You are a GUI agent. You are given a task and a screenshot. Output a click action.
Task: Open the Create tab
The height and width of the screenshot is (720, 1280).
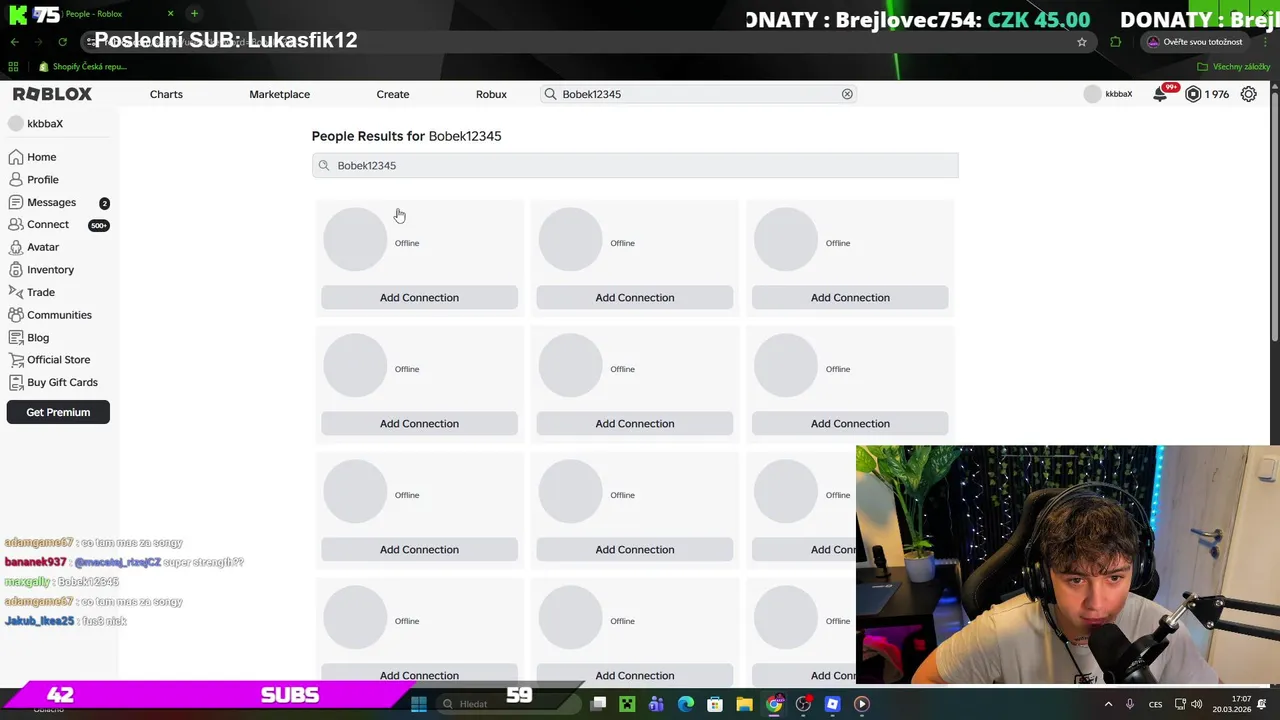(393, 94)
